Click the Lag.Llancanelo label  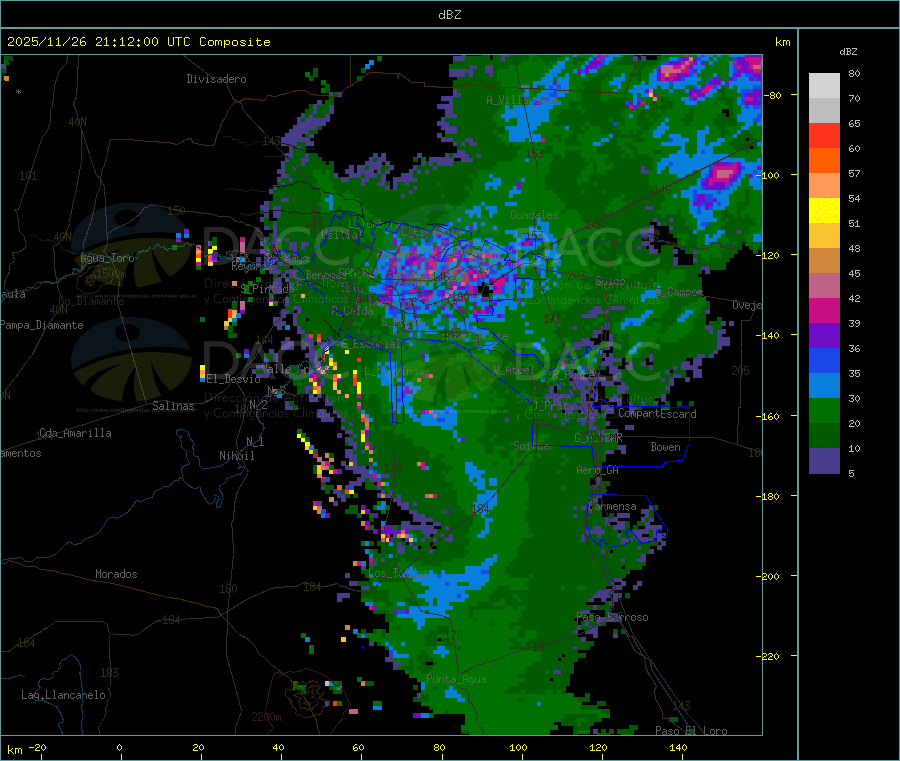(x=64, y=695)
